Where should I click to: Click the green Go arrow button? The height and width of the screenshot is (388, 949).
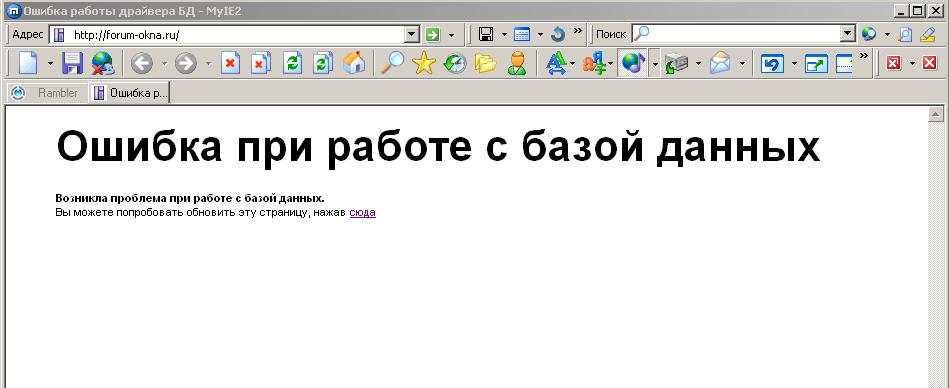click(x=432, y=35)
